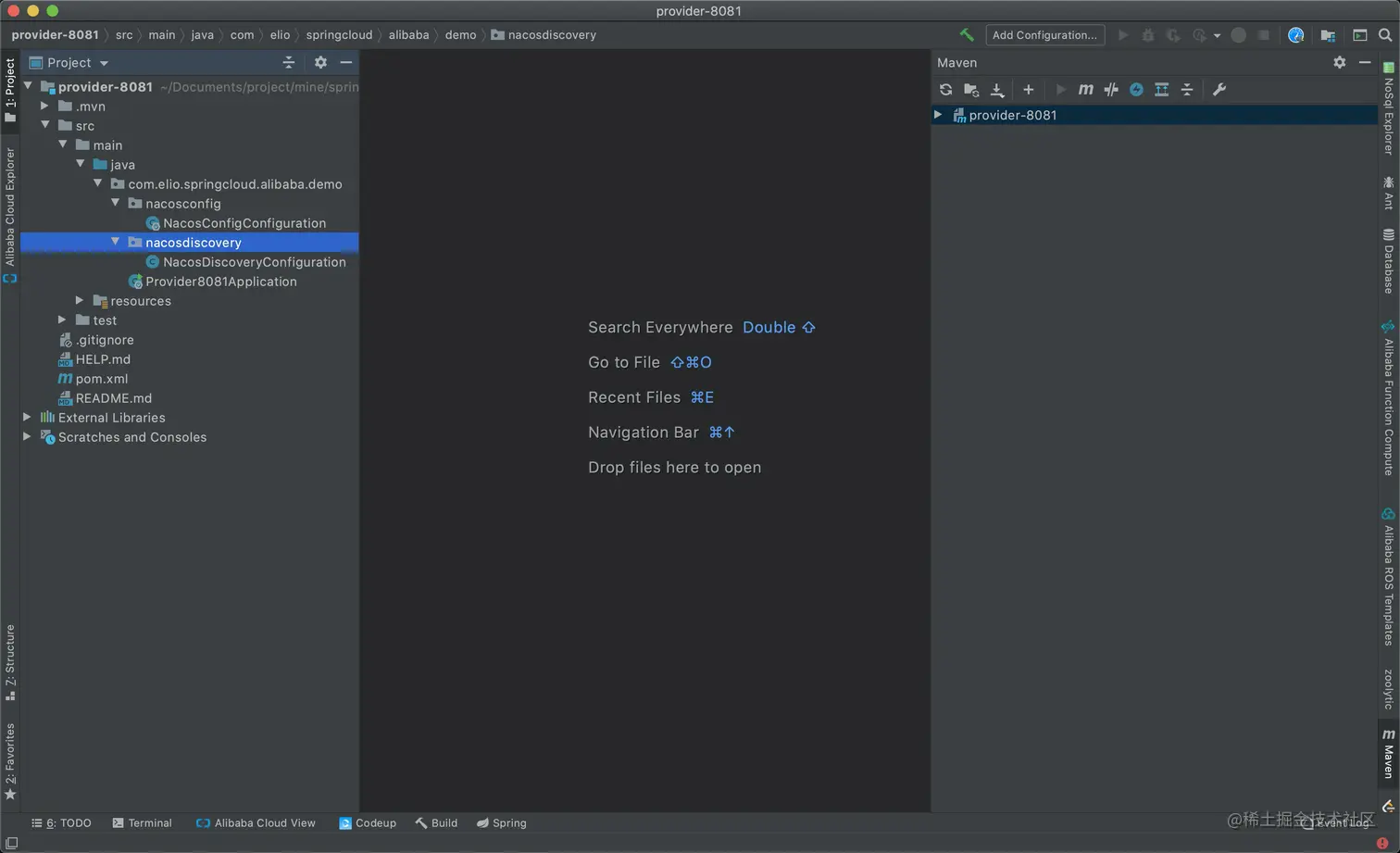Expand provider-8081 in Maven panel
1400x853 pixels.
[938, 115]
